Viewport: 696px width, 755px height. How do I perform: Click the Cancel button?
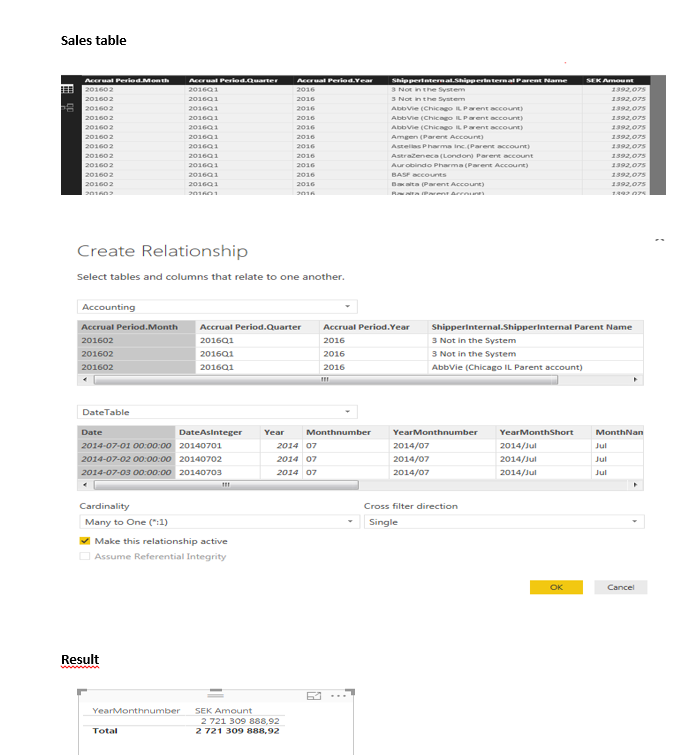click(620, 587)
